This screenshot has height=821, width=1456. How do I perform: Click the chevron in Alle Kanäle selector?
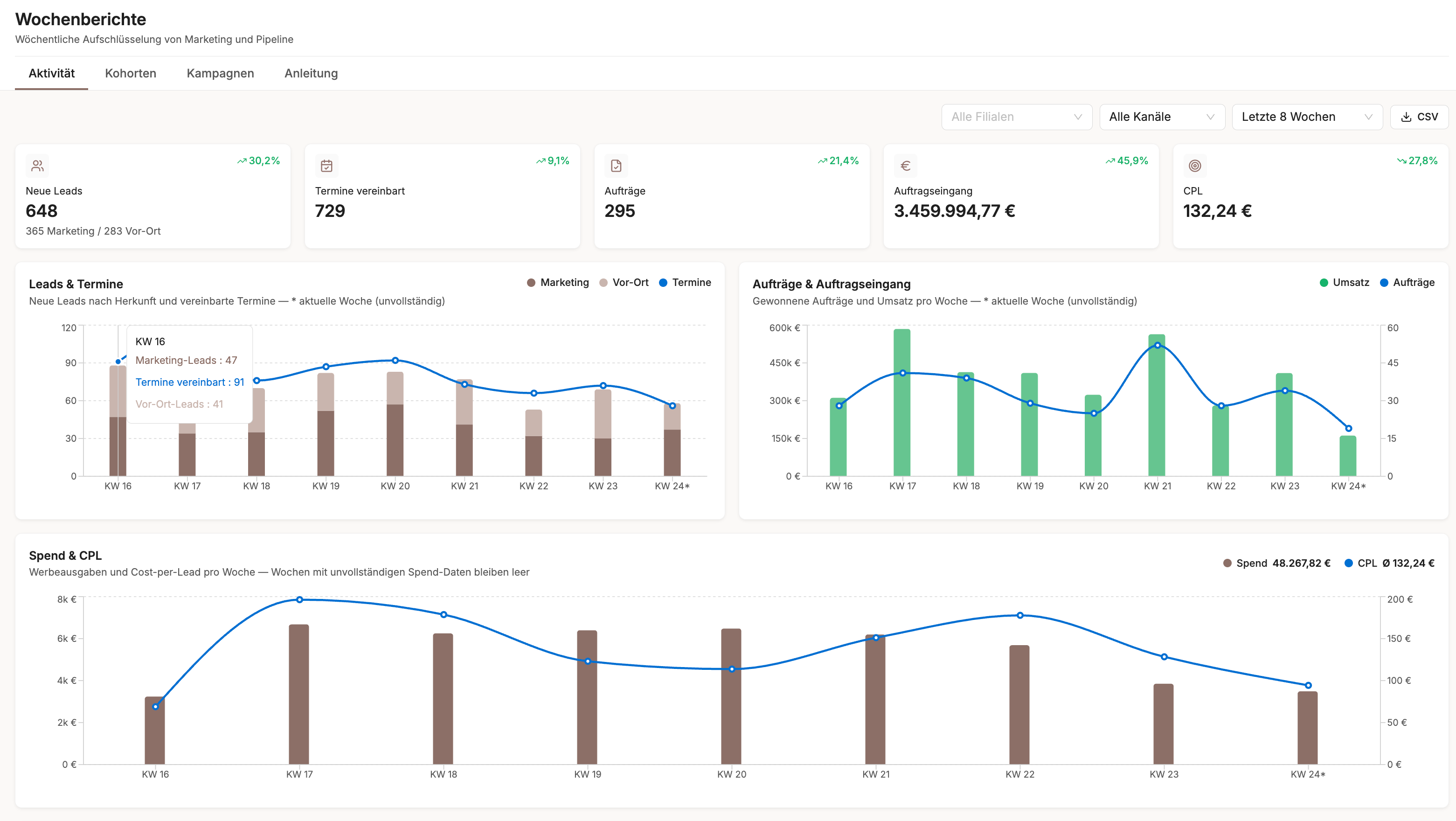(x=1210, y=117)
